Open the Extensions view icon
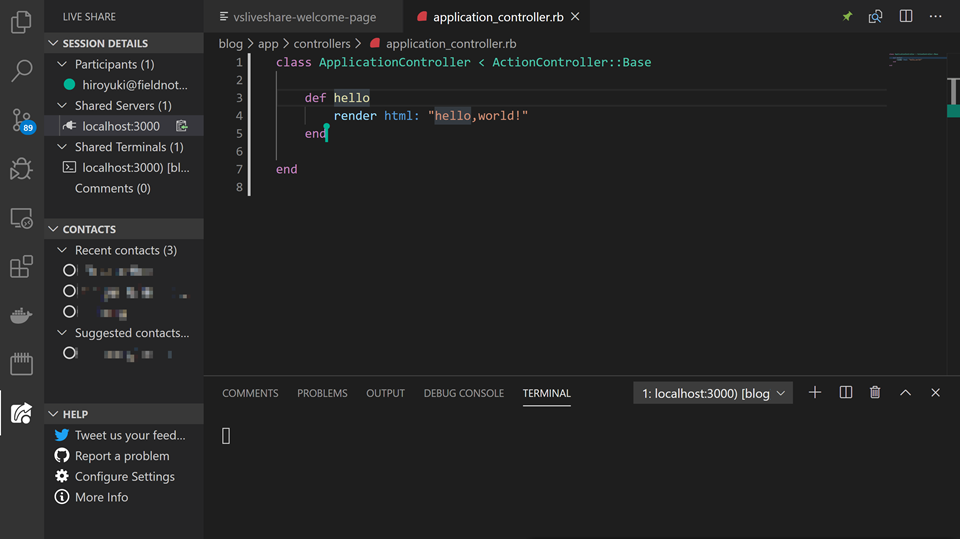This screenshot has width=960, height=539. [x=21, y=266]
